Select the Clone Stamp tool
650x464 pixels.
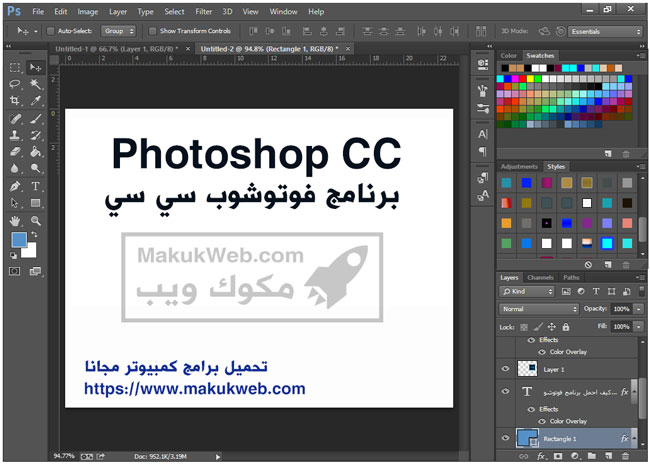(x=15, y=135)
